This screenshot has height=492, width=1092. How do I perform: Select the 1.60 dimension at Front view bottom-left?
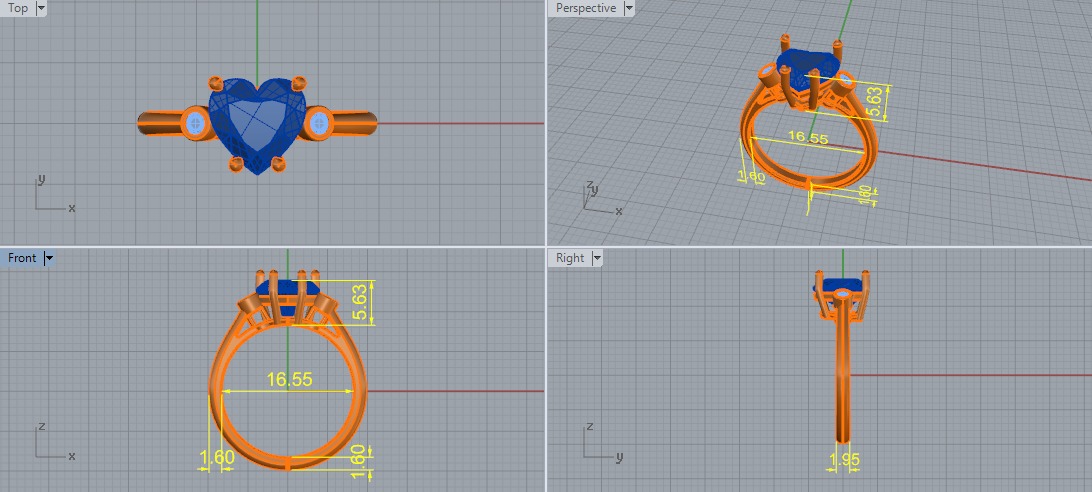pos(217,459)
